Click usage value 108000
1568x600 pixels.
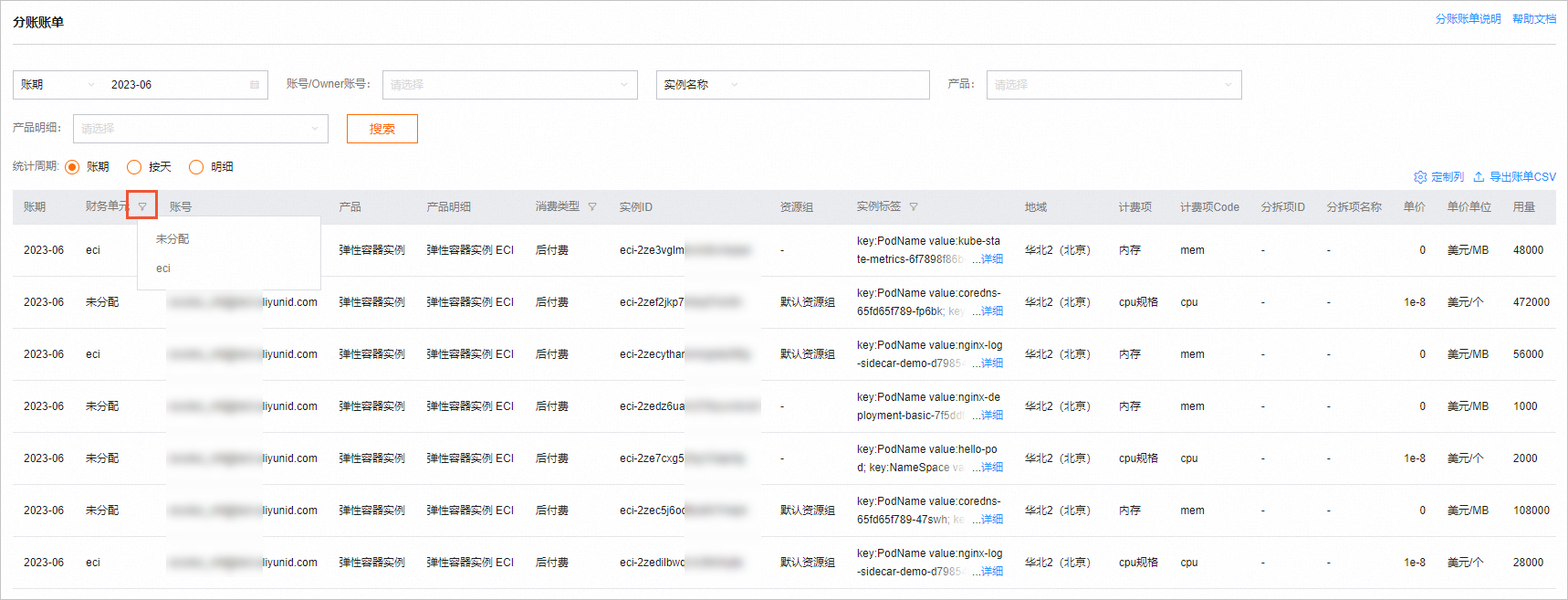(x=1531, y=511)
